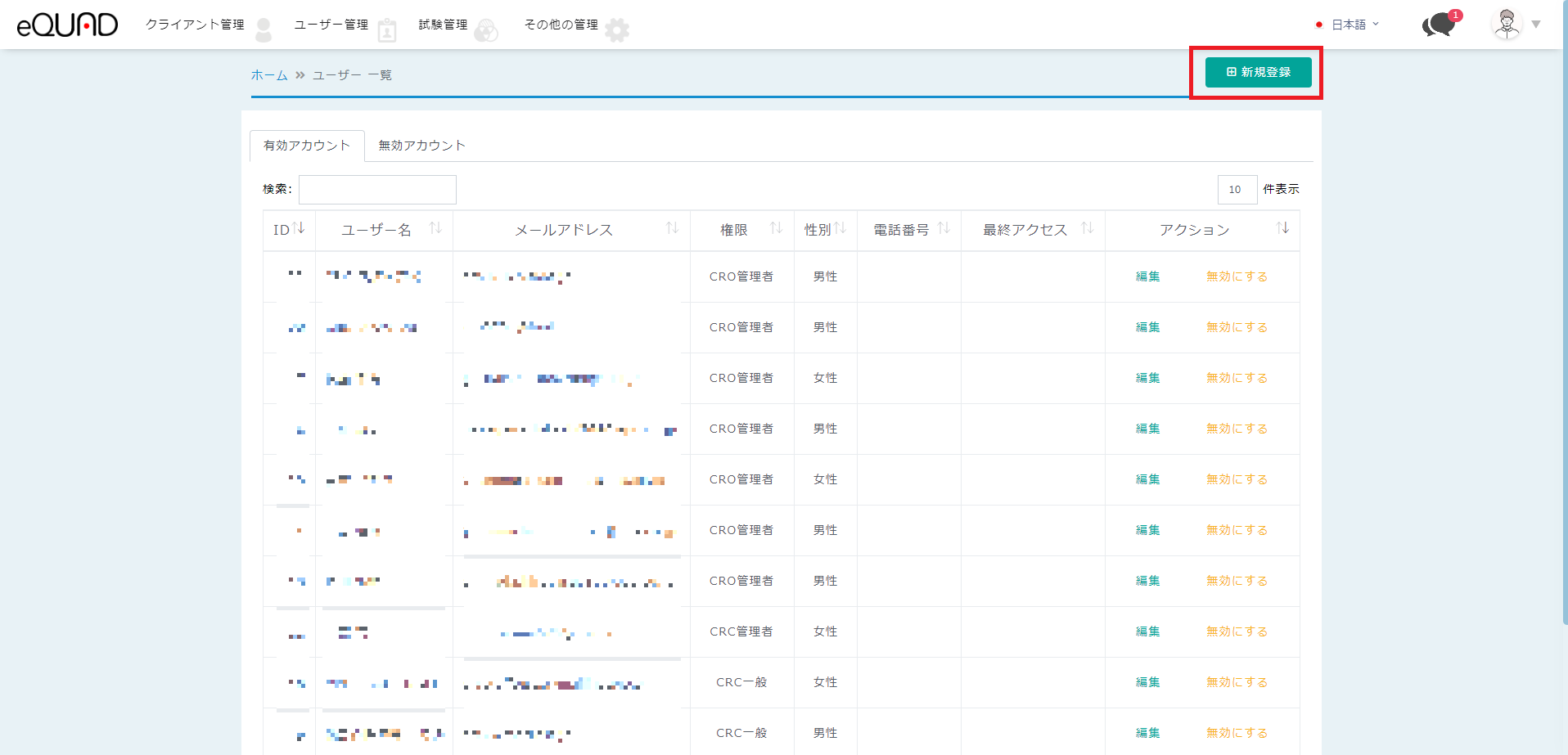
Task: Sort by メールアドレス column arrows
Action: [672, 228]
